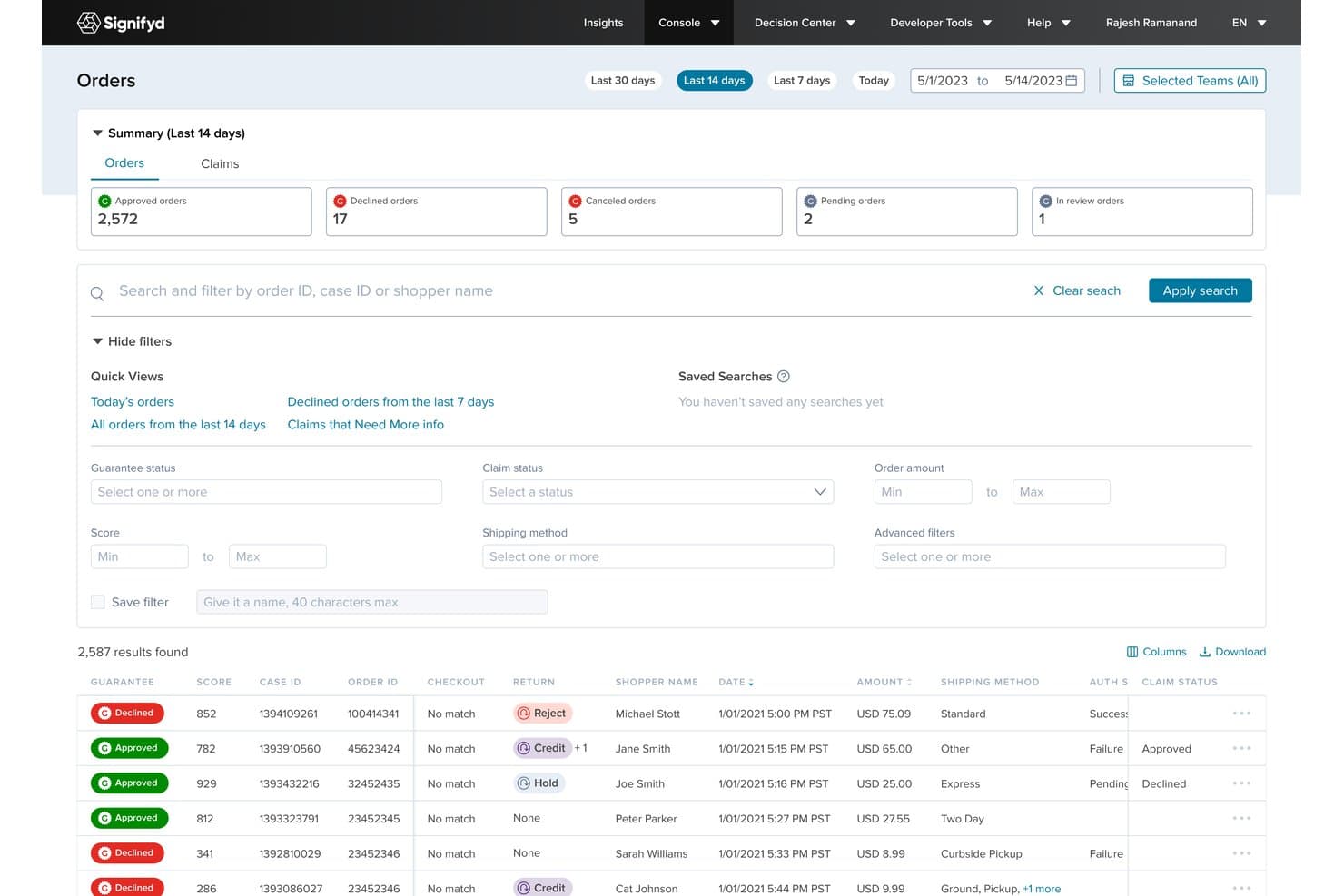Open Claims that Need More info
The height and width of the screenshot is (896, 1344).
pos(366,424)
